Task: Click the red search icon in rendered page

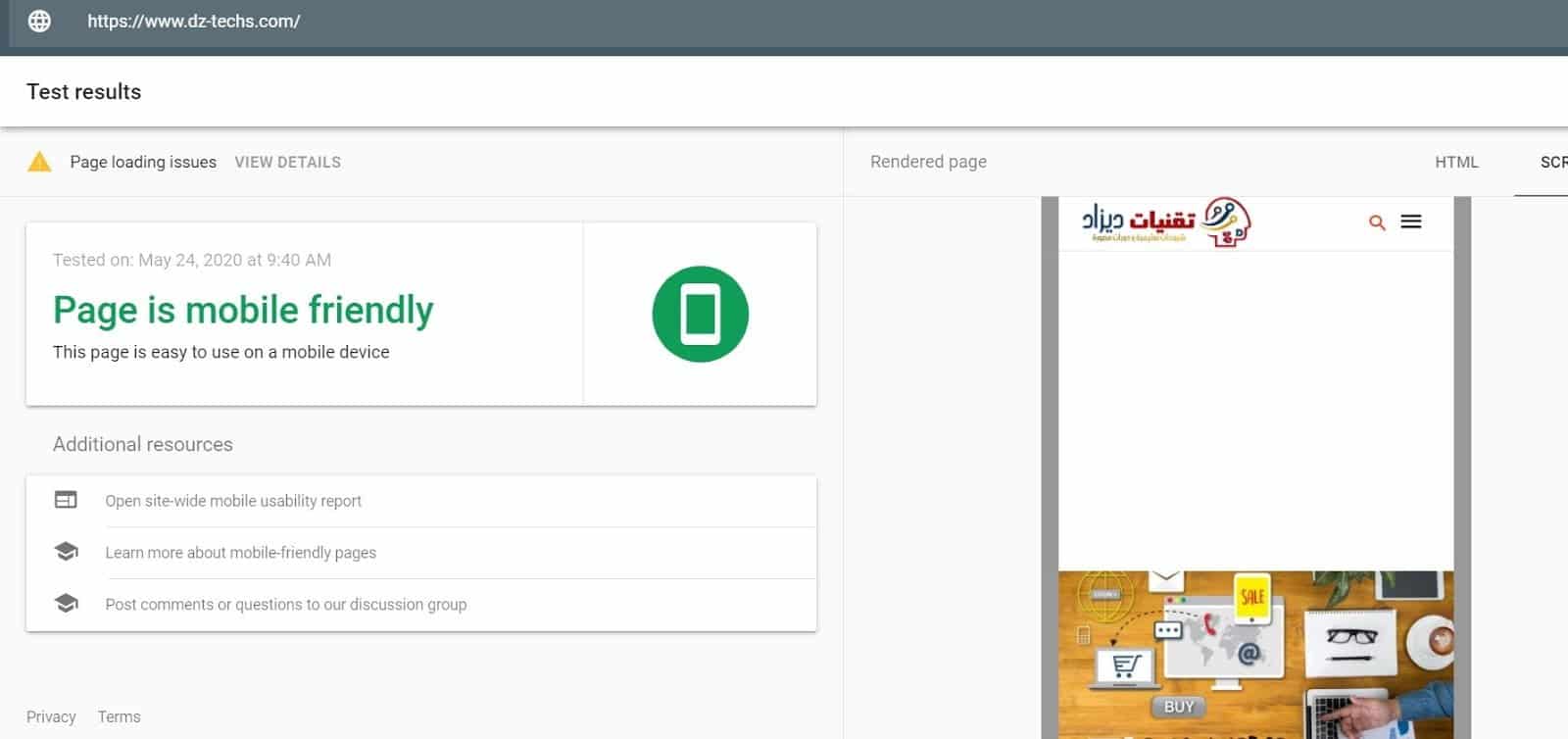Action: click(x=1377, y=222)
